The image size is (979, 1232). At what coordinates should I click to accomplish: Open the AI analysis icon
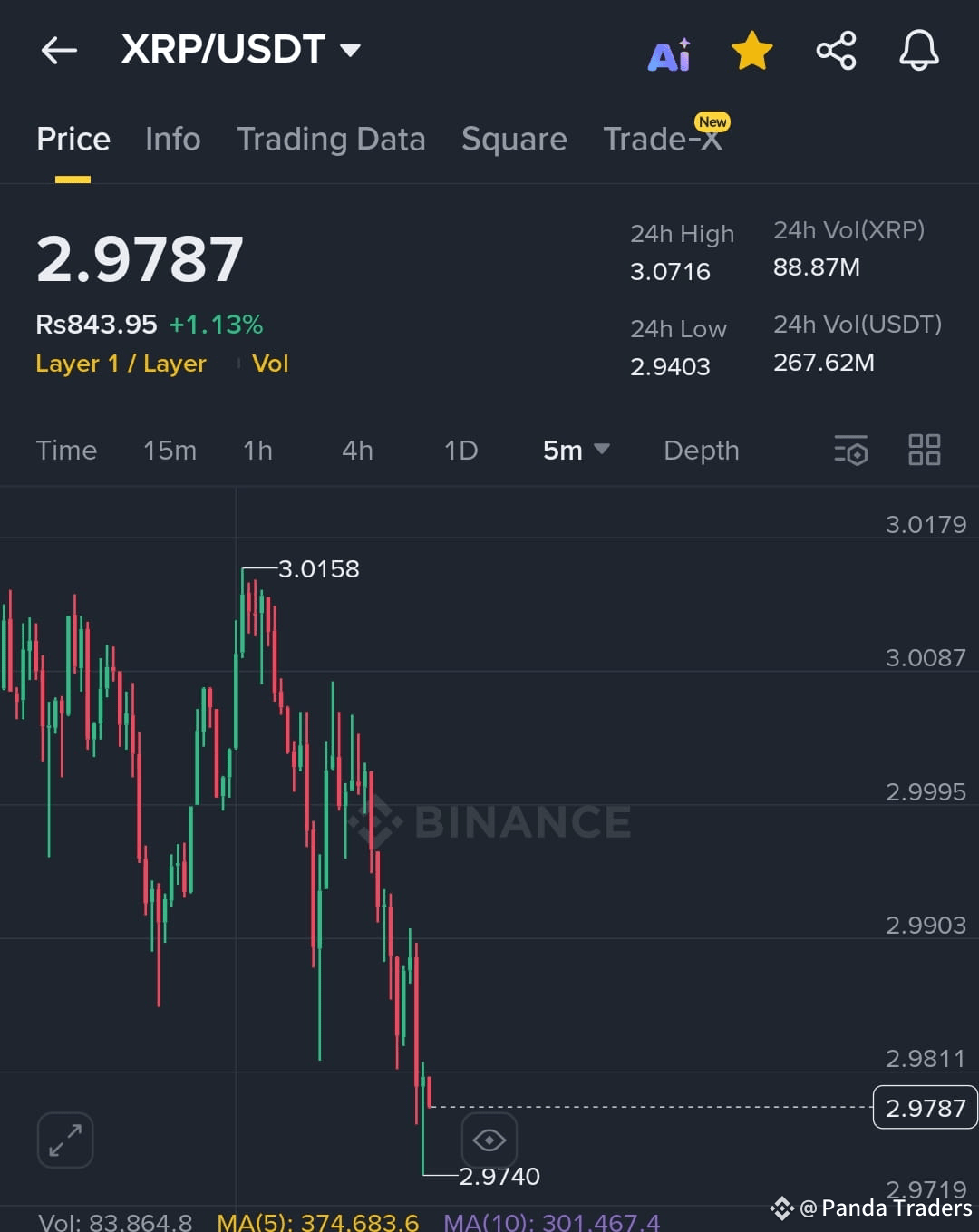coord(669,54)
